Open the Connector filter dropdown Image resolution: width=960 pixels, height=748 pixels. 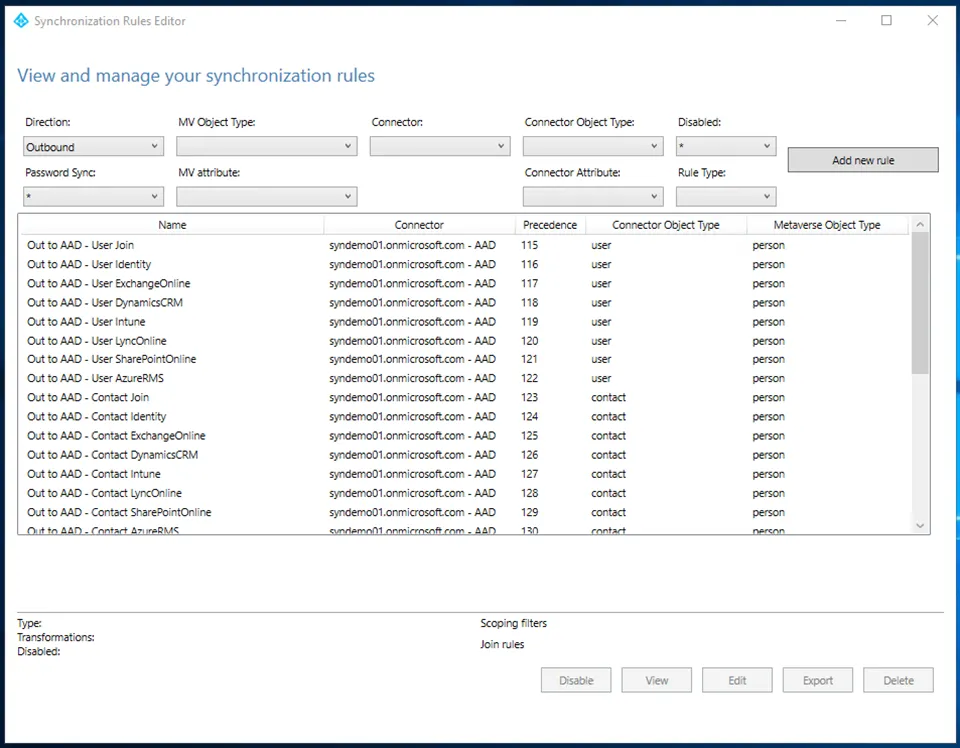pos(440,147)
